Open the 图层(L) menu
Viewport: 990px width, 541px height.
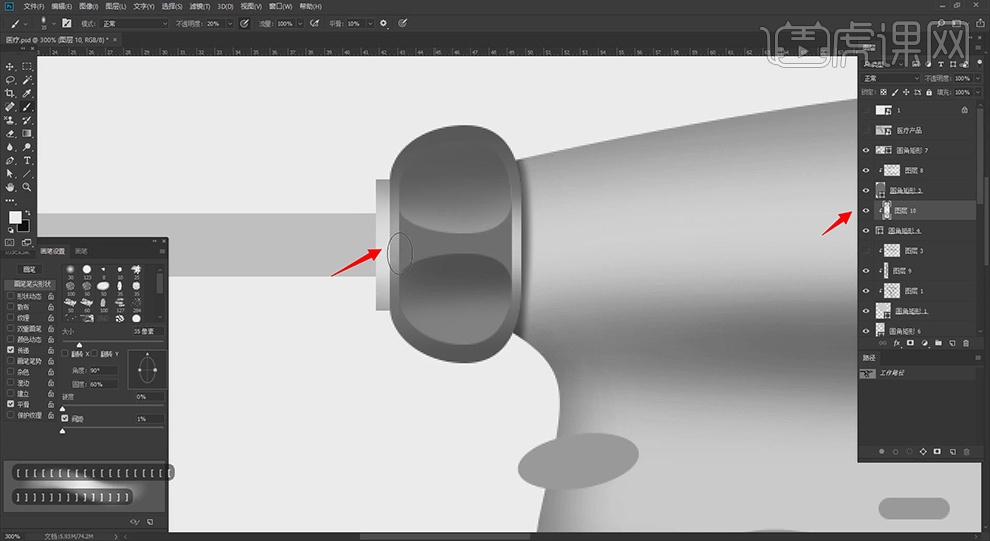[x=116, y=6]
